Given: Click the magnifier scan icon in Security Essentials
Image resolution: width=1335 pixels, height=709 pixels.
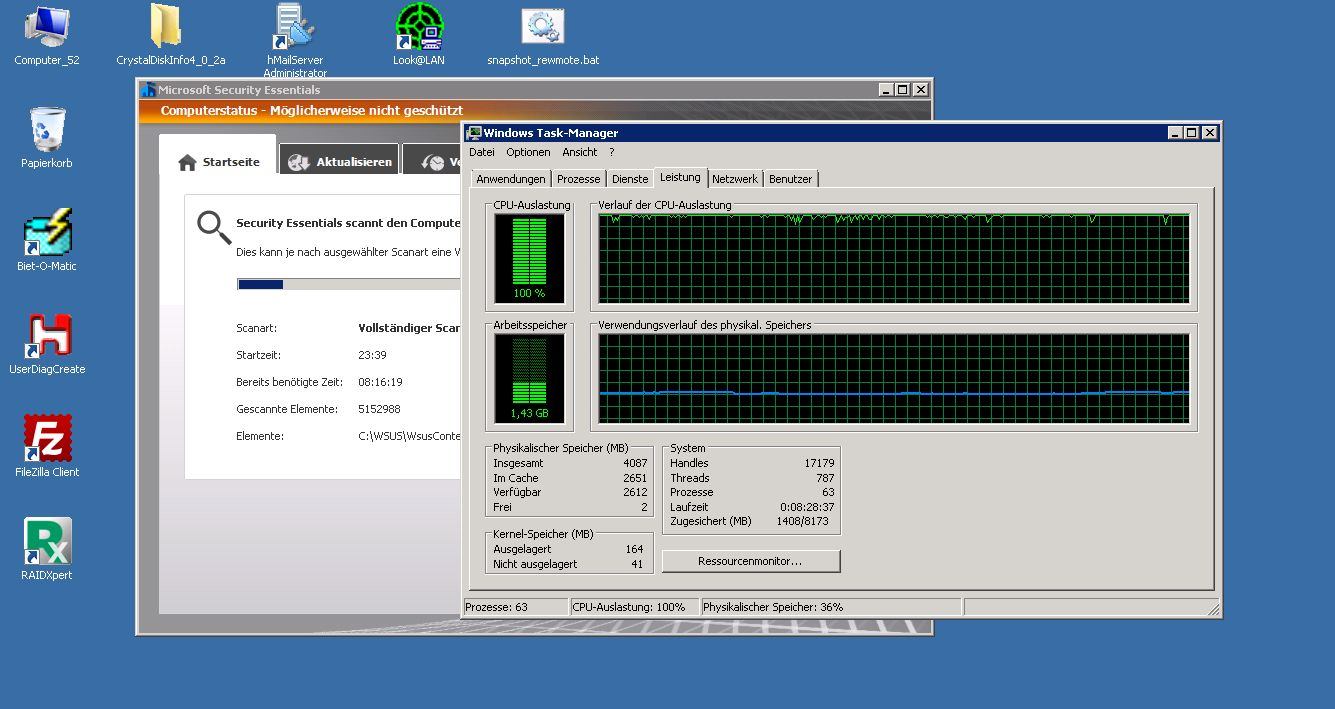Looking at the screenshot, I should tap(213, 227).
